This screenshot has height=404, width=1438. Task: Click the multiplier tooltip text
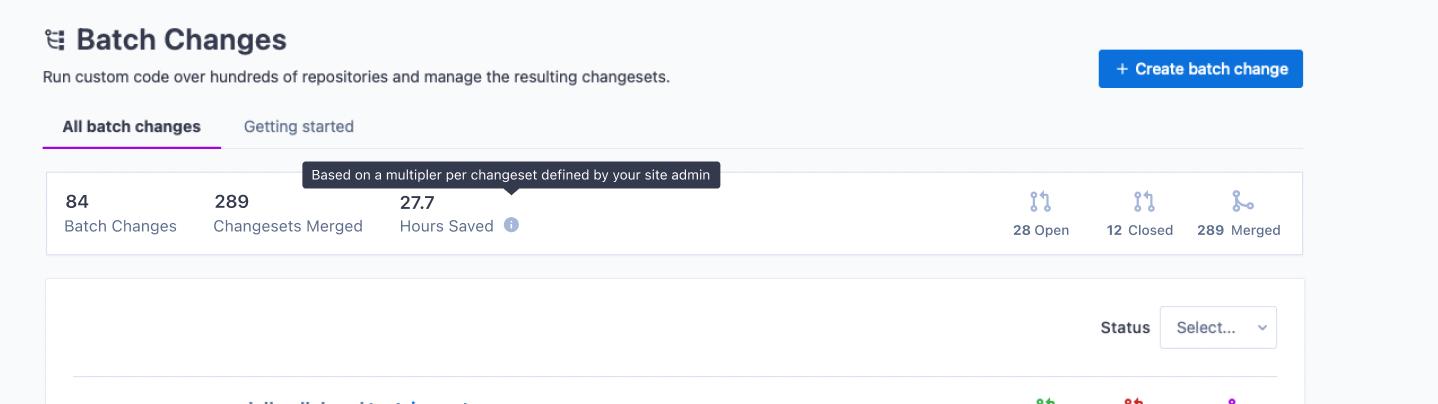click(510, 175)
